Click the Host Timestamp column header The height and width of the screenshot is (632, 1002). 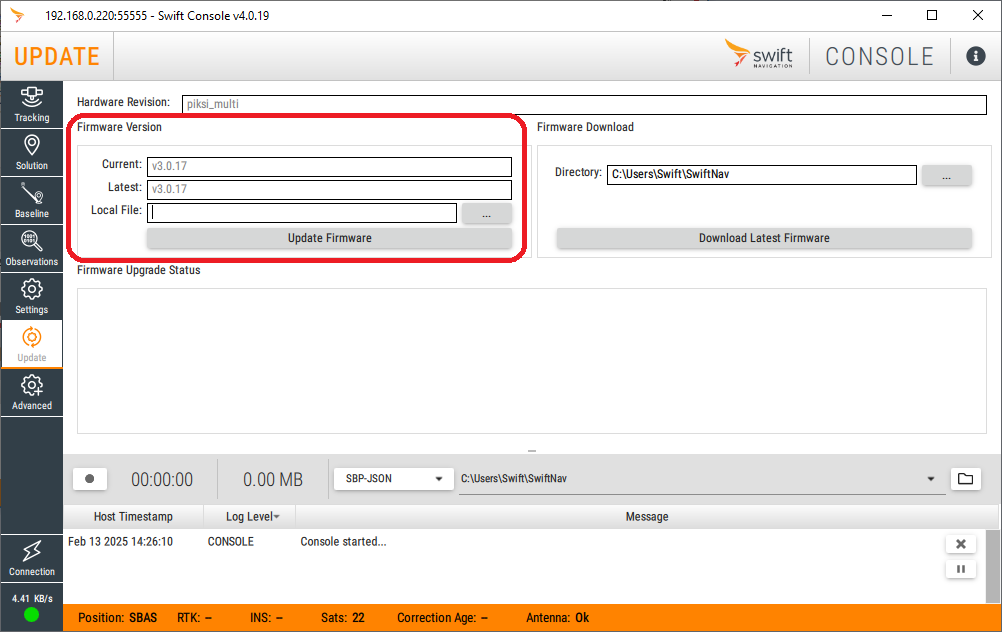[133, 516]
